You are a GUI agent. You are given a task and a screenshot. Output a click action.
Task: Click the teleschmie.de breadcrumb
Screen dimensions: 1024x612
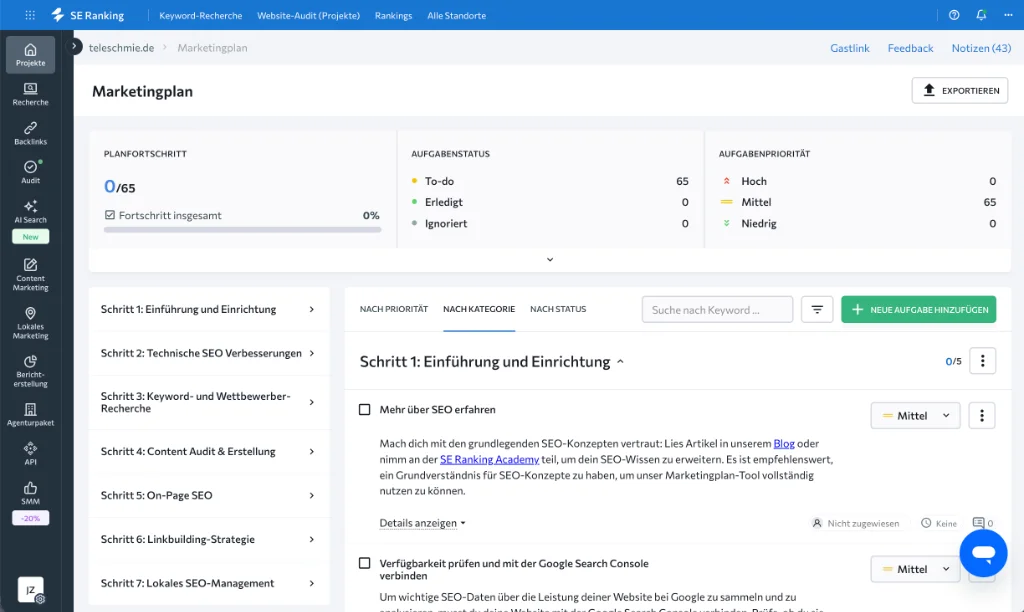click(121, 48)
